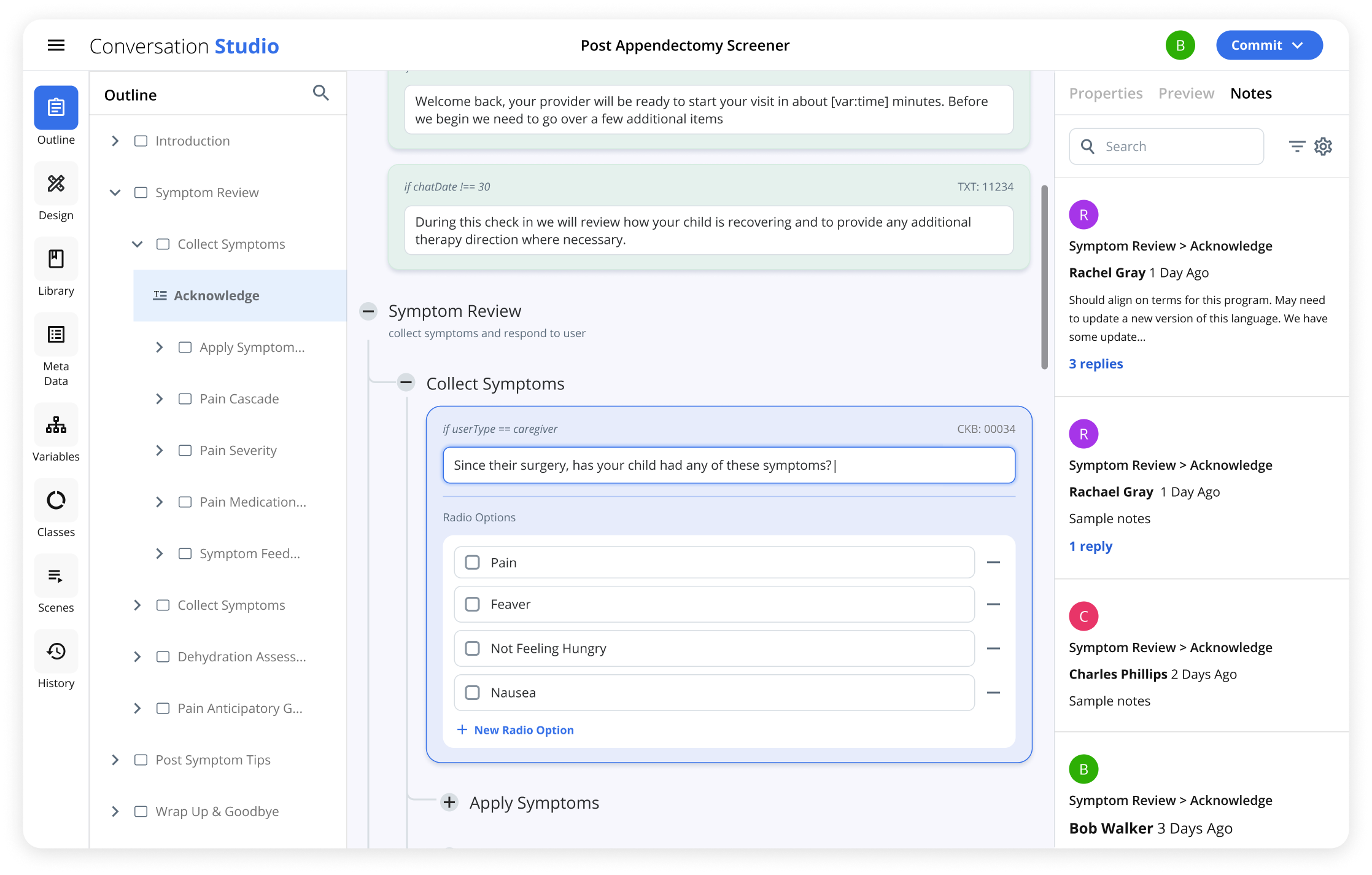The width and height of the screenshot is (1372, 875).
Task: Switch to the Properties tab
Action: [x=1106, y=93]
